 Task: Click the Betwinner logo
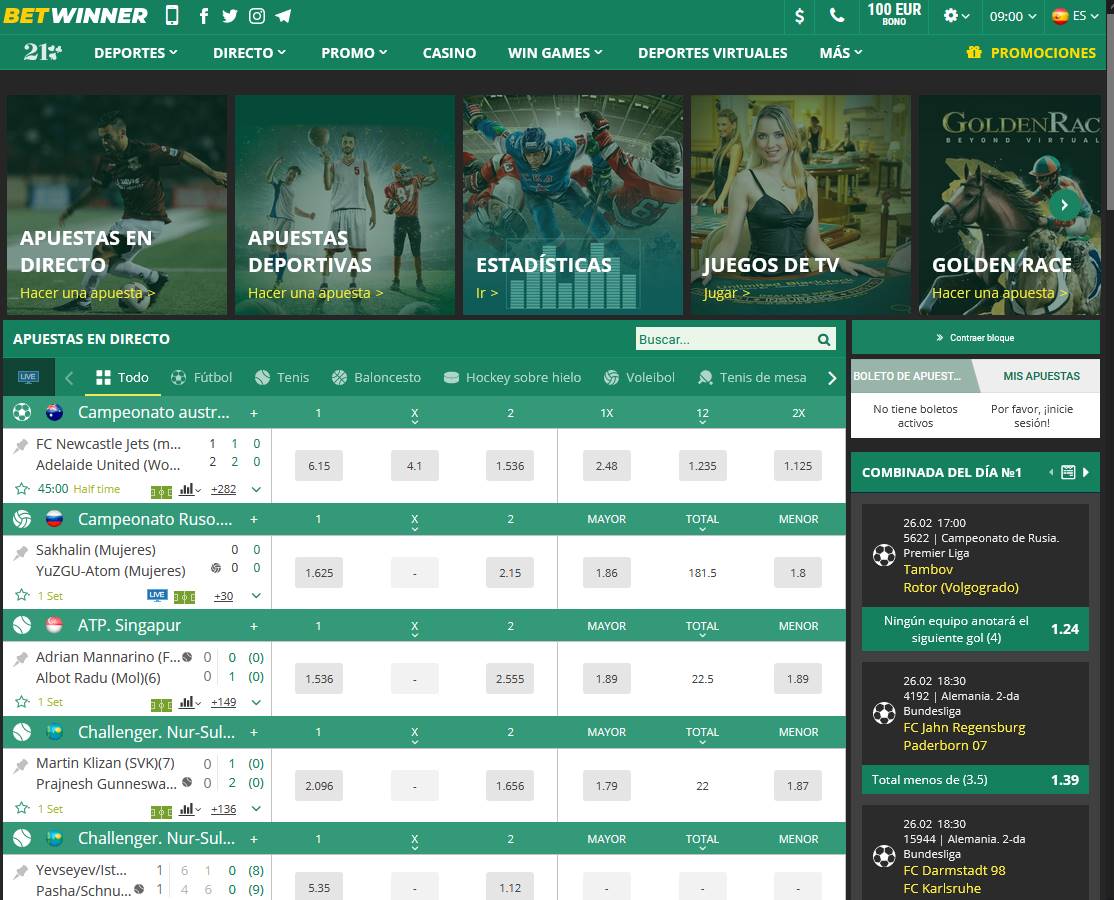point(75,16)
